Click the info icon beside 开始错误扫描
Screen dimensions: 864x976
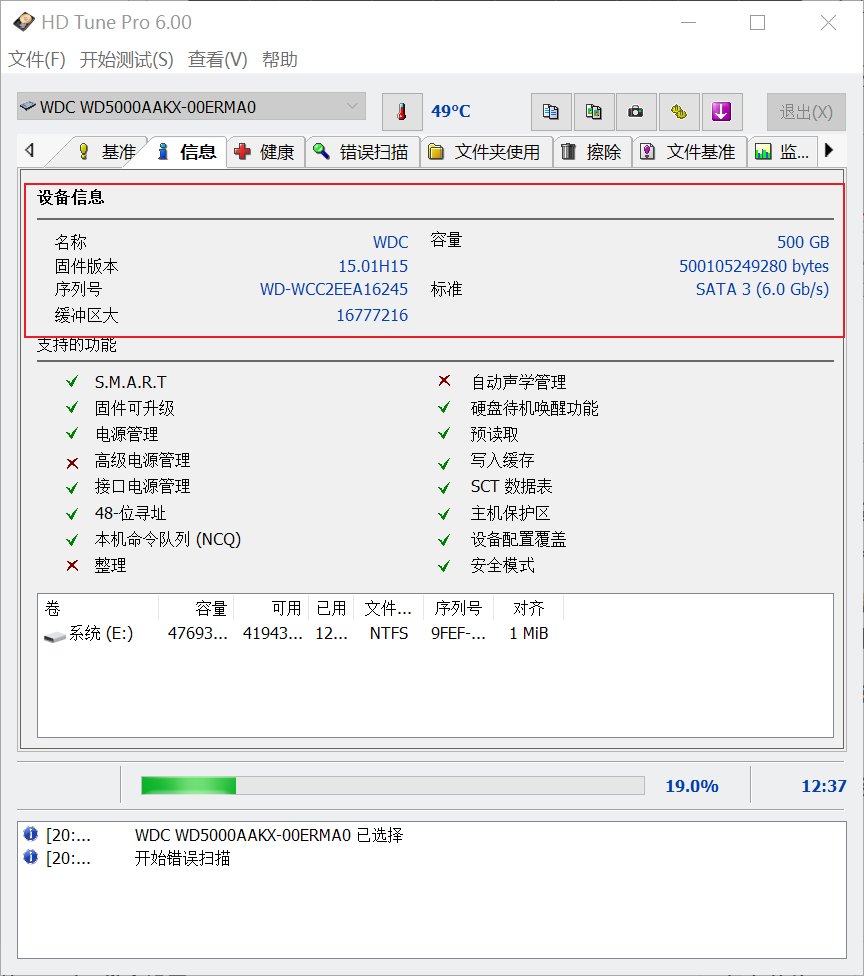click(x=31, y=857)
